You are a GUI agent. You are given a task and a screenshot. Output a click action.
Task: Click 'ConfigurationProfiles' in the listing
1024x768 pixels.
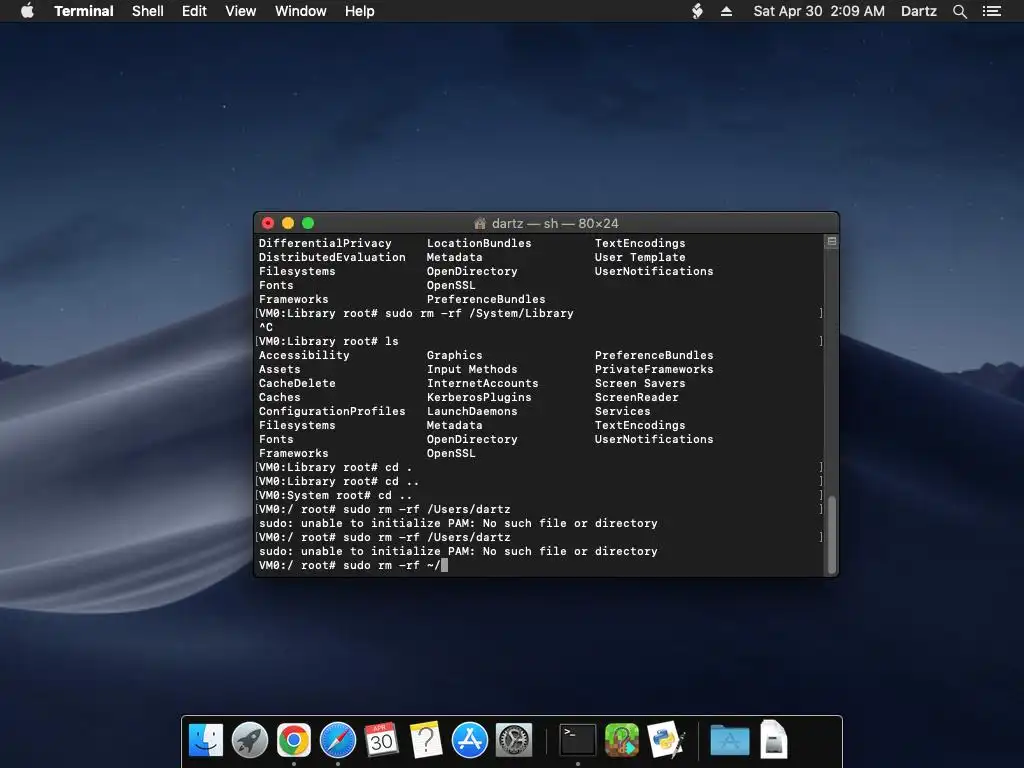pyautogui.click(x=332, y=411)
